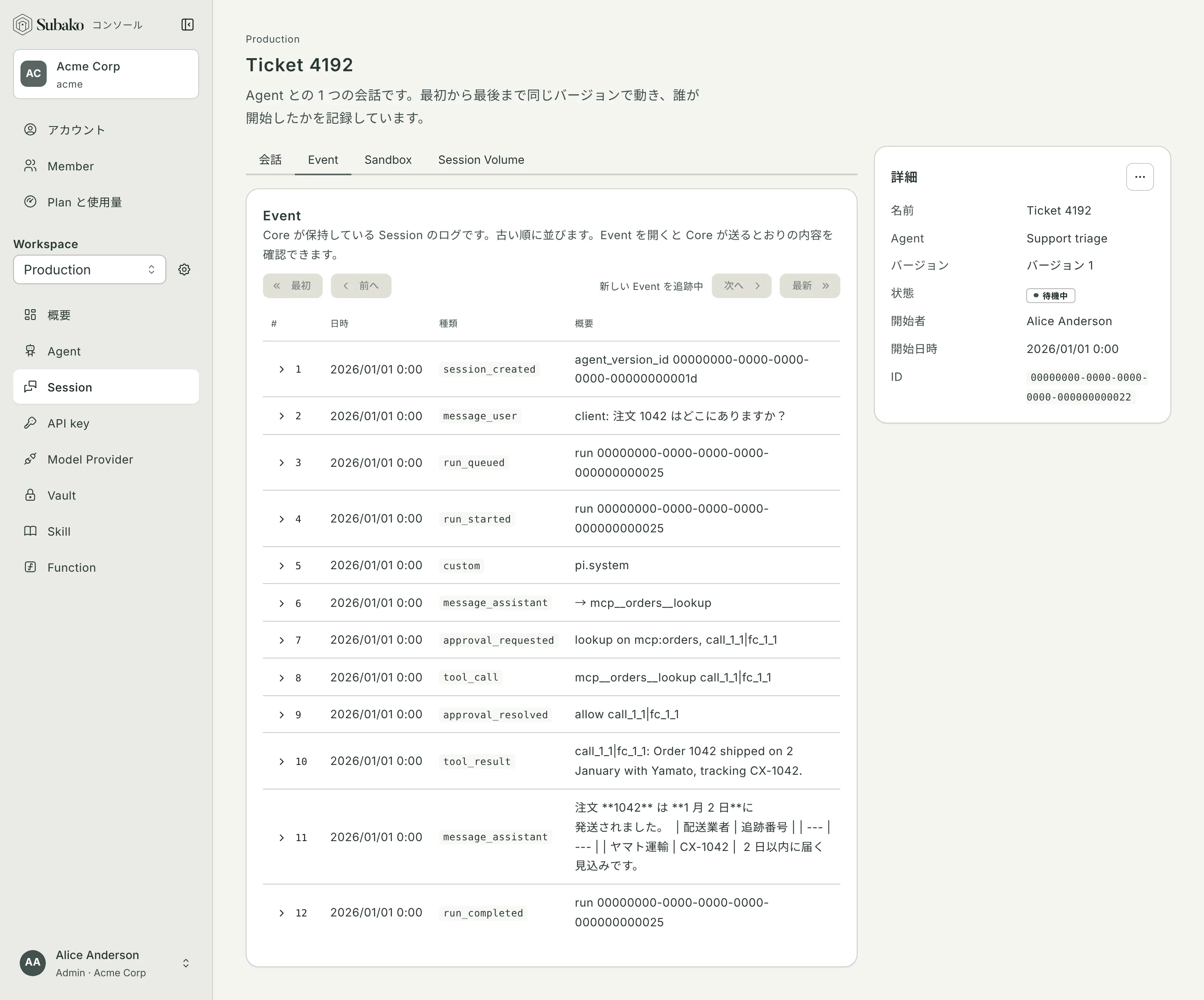This screenshot has height=1000, width=1204.
Task: Click the AC avatar for Acme Corp
Action: tap(33, 74)
